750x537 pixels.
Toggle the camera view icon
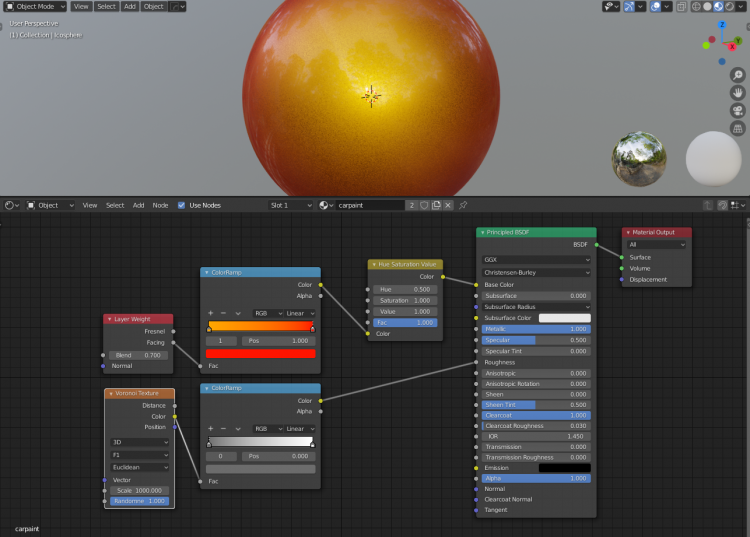tap(737, 110)
